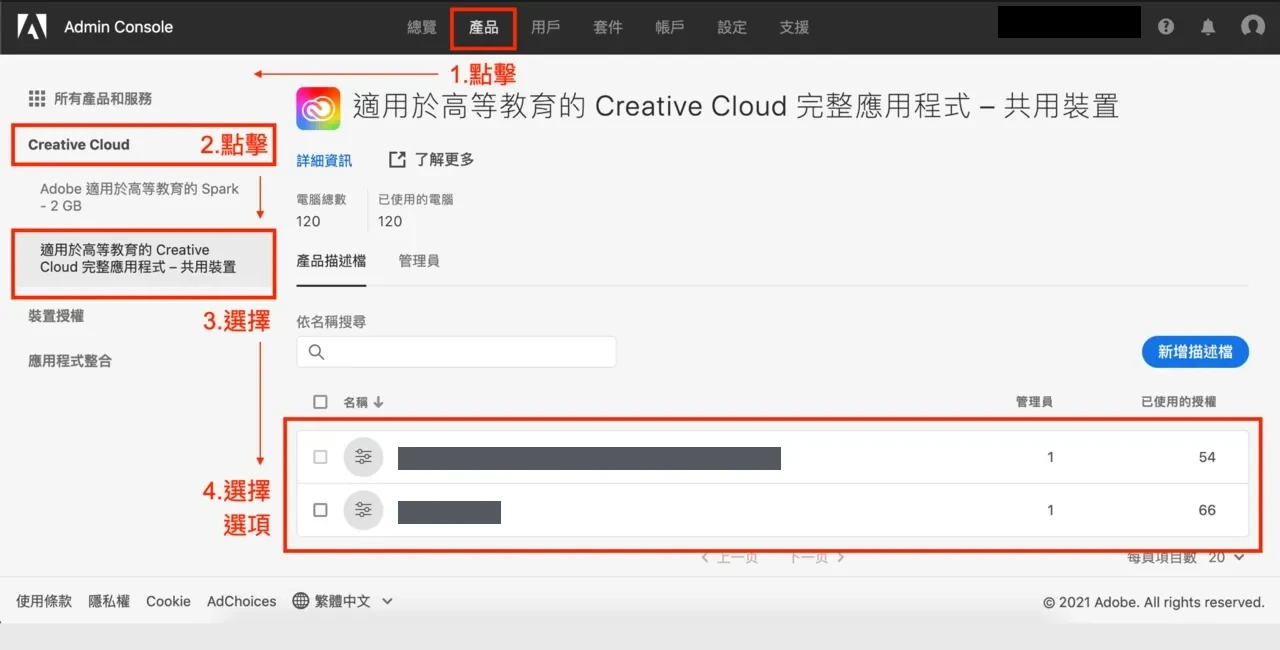Viewport: 1280px width, 650px height.
Task: Click the 管理員 column header
Action: point(1034,402)
